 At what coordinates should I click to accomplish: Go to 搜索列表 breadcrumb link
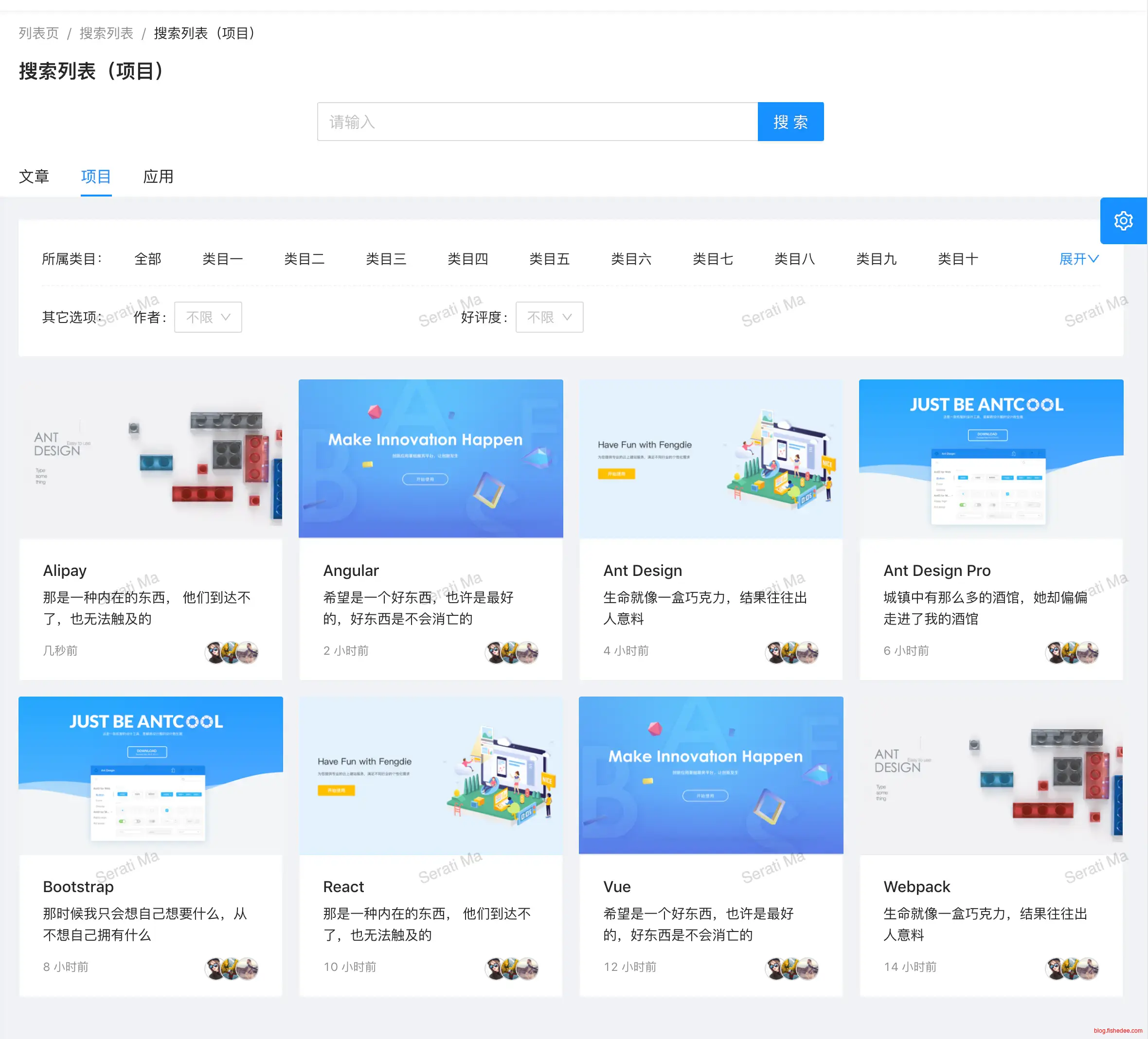[x=107, y=33]
